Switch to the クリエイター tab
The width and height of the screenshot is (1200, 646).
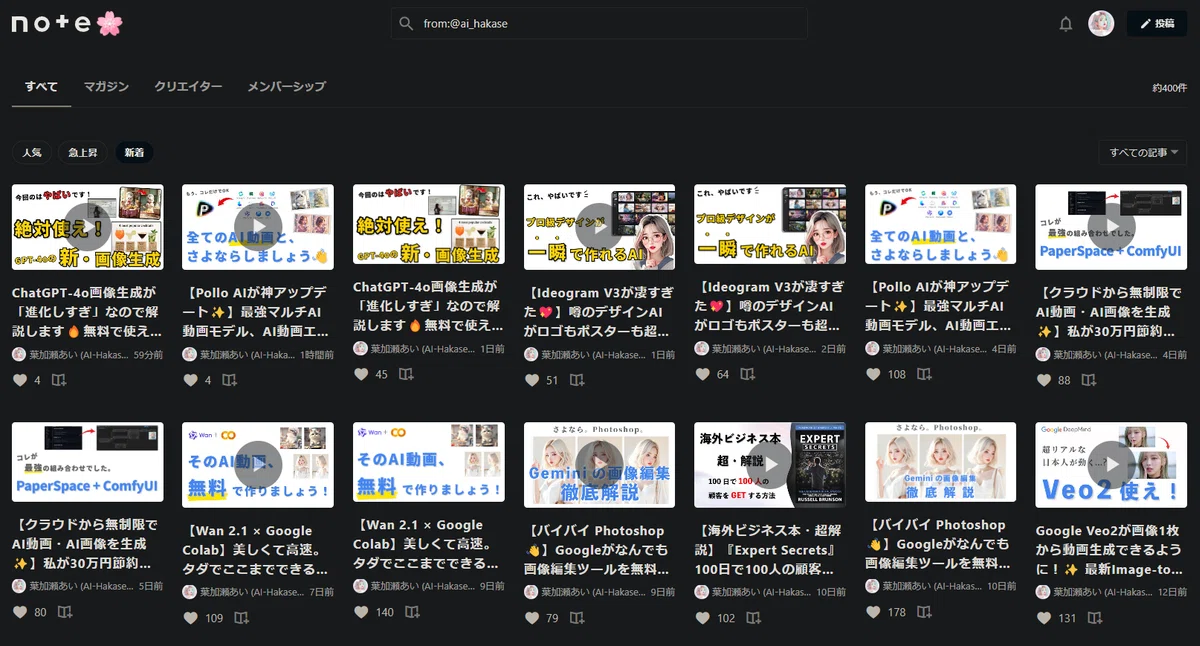[188, 87]
